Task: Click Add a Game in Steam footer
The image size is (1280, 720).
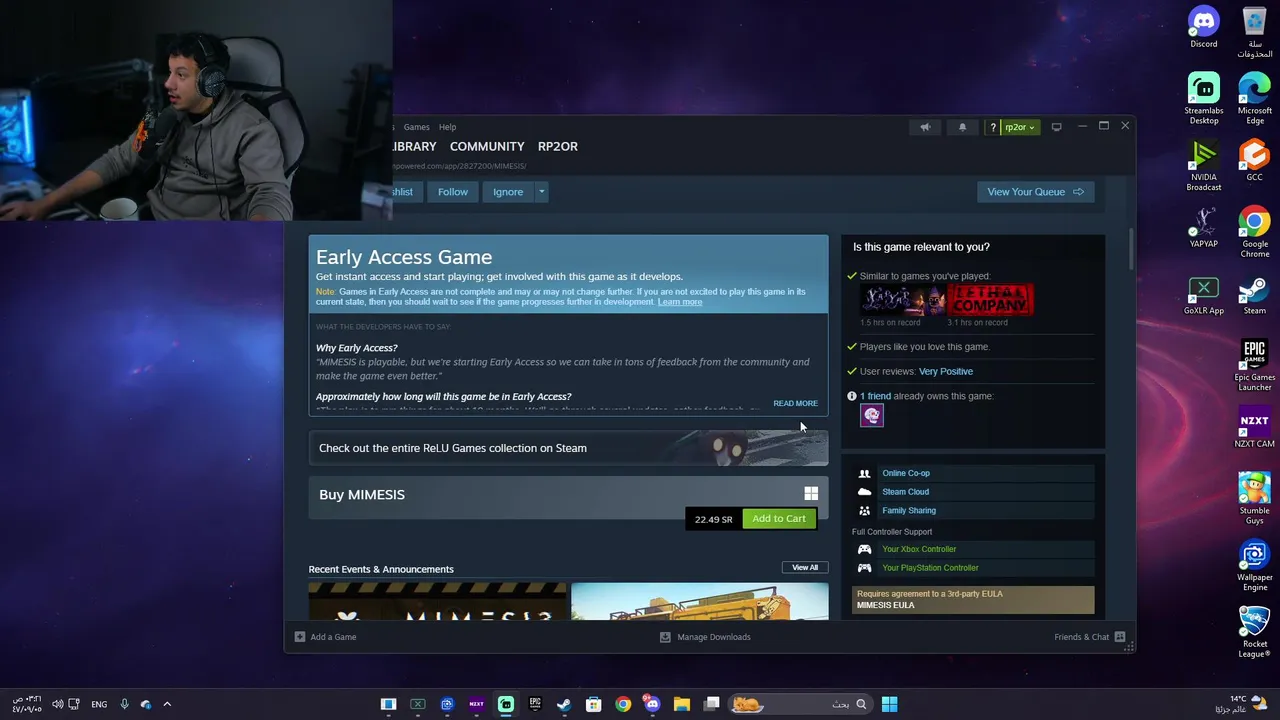Action: pos(325,637)
